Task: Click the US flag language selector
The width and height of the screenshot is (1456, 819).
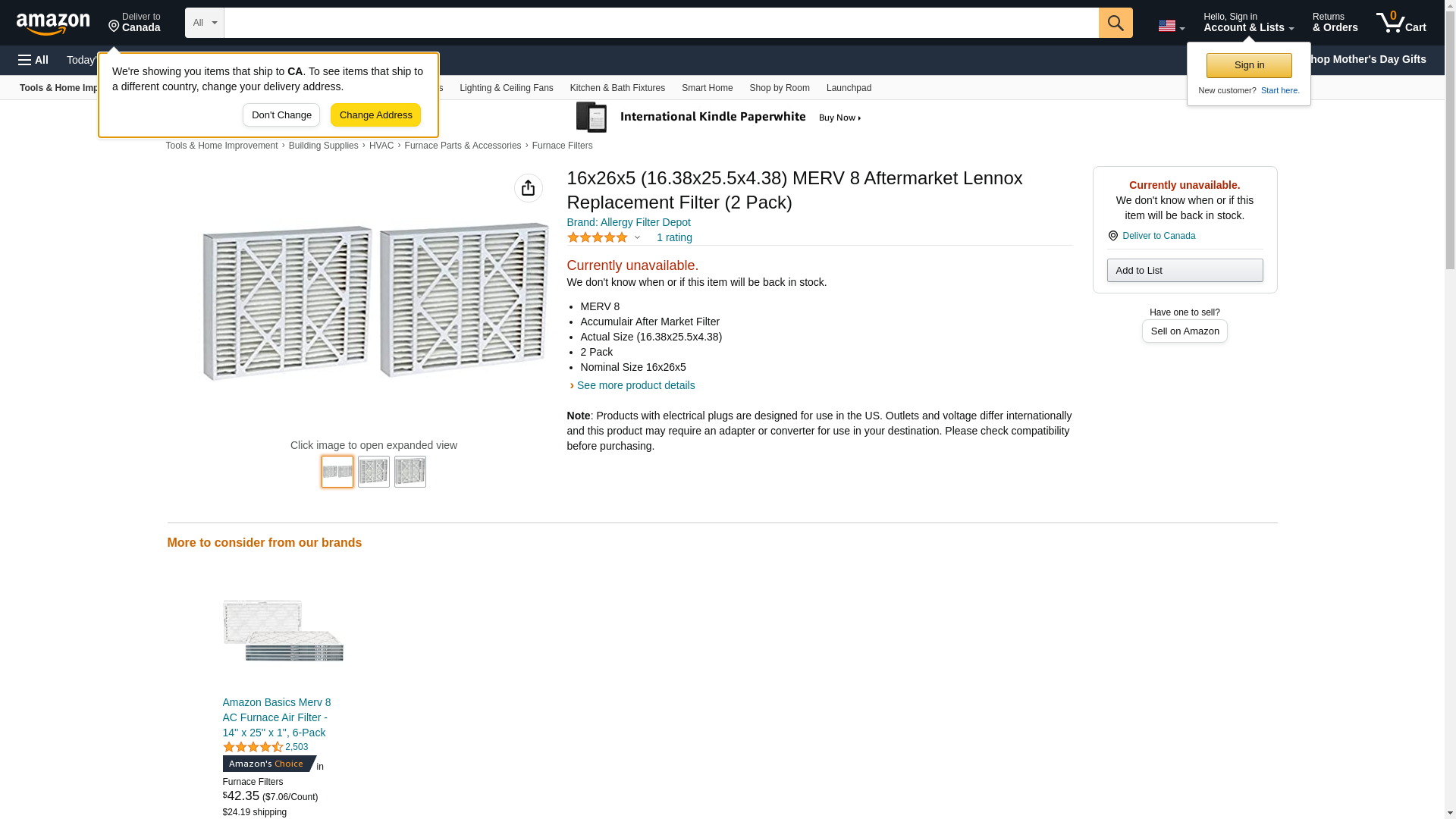Action: pyautogui.click(x=1170, y=26)
